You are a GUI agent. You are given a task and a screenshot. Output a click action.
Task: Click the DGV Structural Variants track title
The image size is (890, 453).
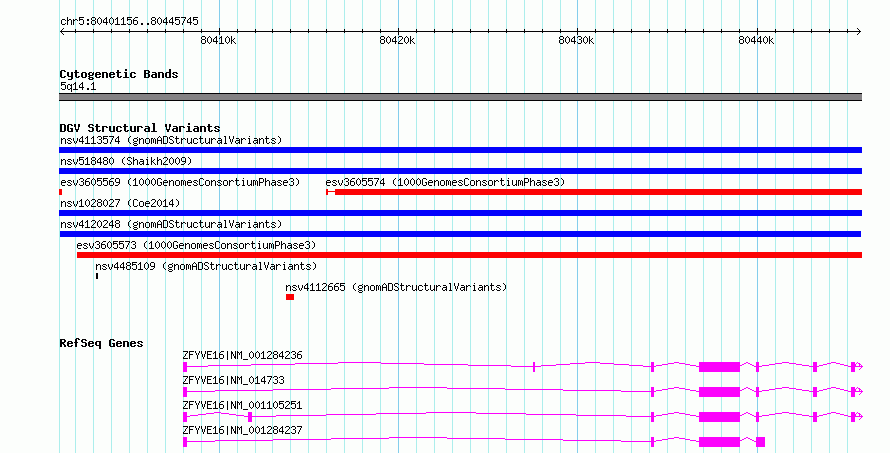click(x=140, y=128)
